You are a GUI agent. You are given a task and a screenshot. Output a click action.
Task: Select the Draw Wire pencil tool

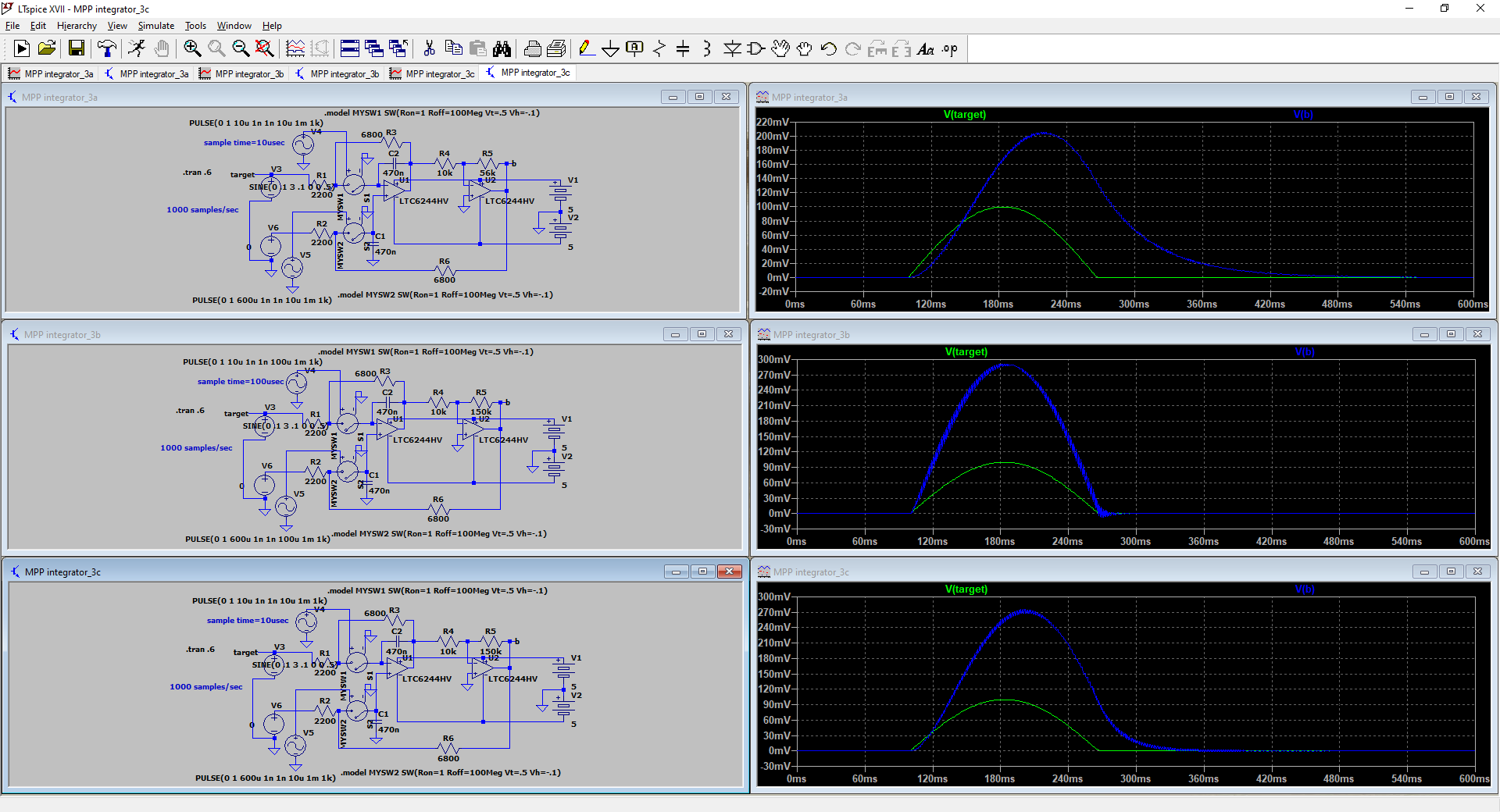(586, 49)
